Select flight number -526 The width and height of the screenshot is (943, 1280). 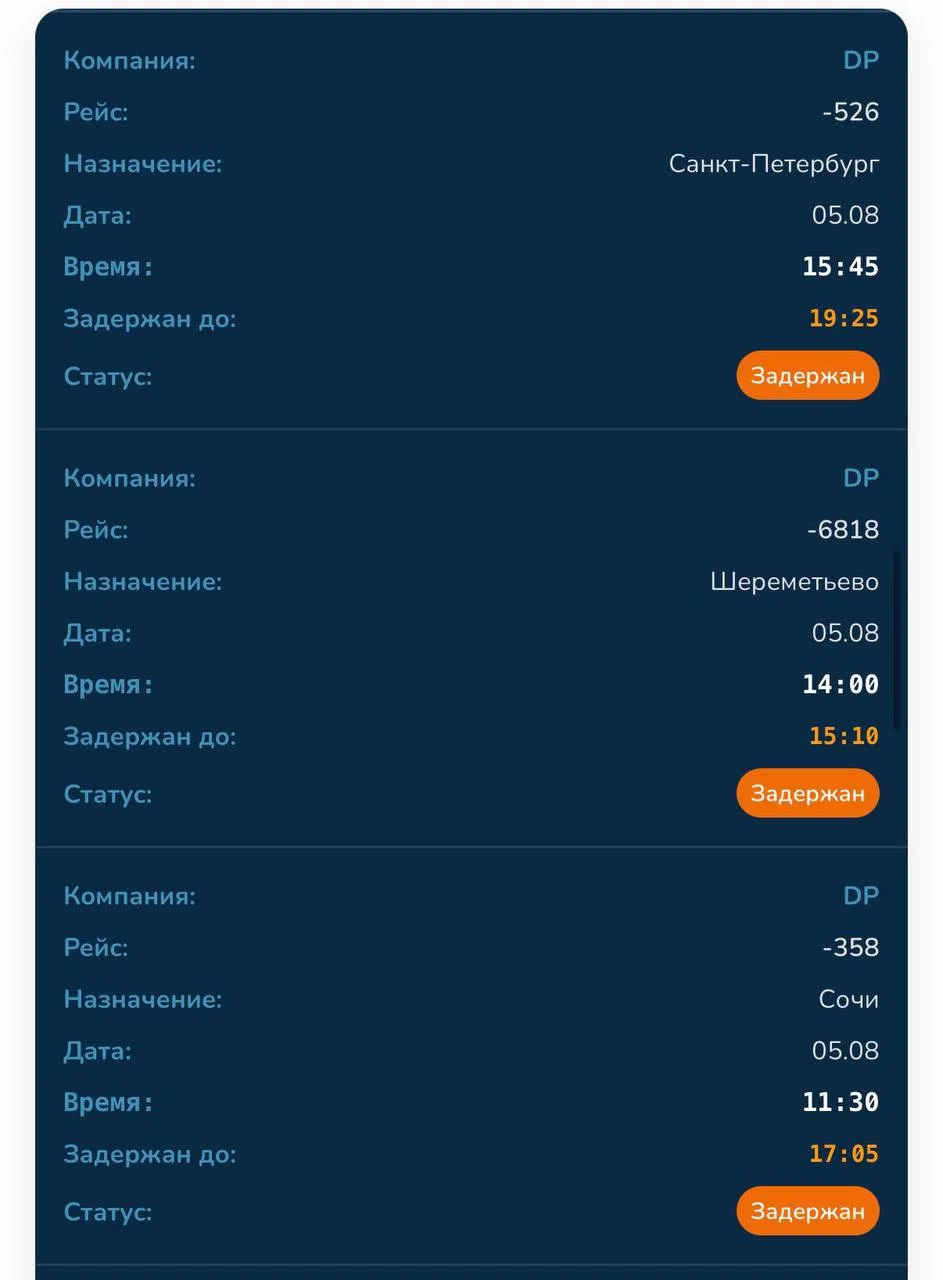850,112
